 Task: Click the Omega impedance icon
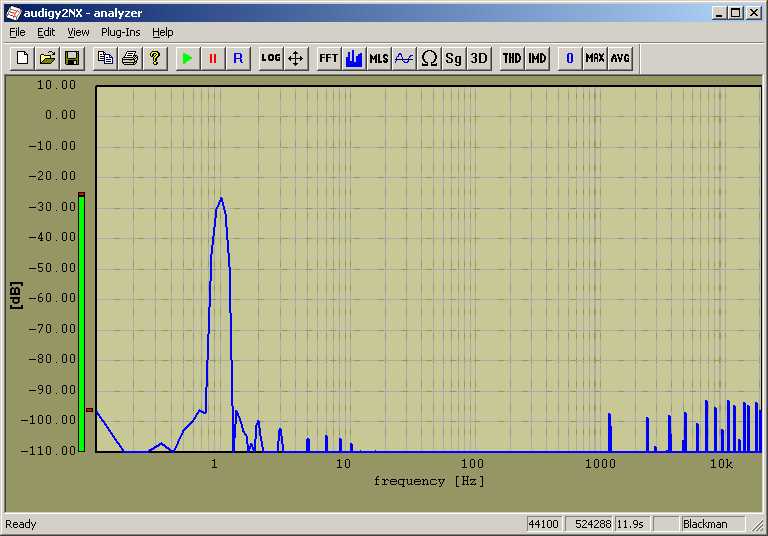(429, 58)
